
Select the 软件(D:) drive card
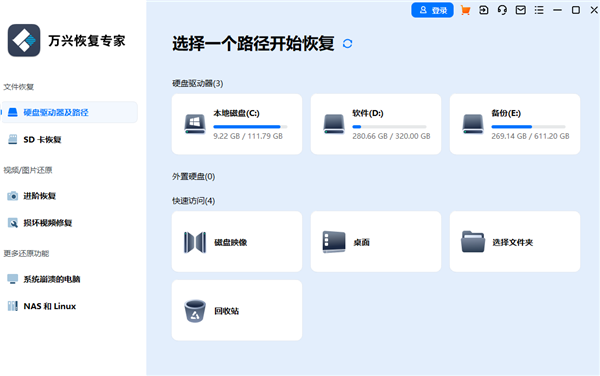click(376, 124)
